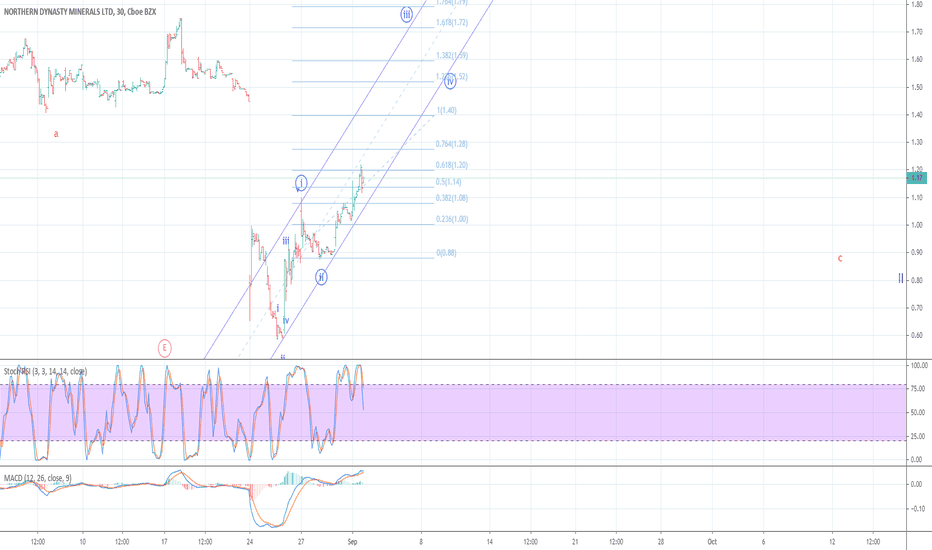Image resolution: width=932 pixels, height=550 pixels.
Task: Open the Stoch RSI indicator label
Action: pos(46,372)
